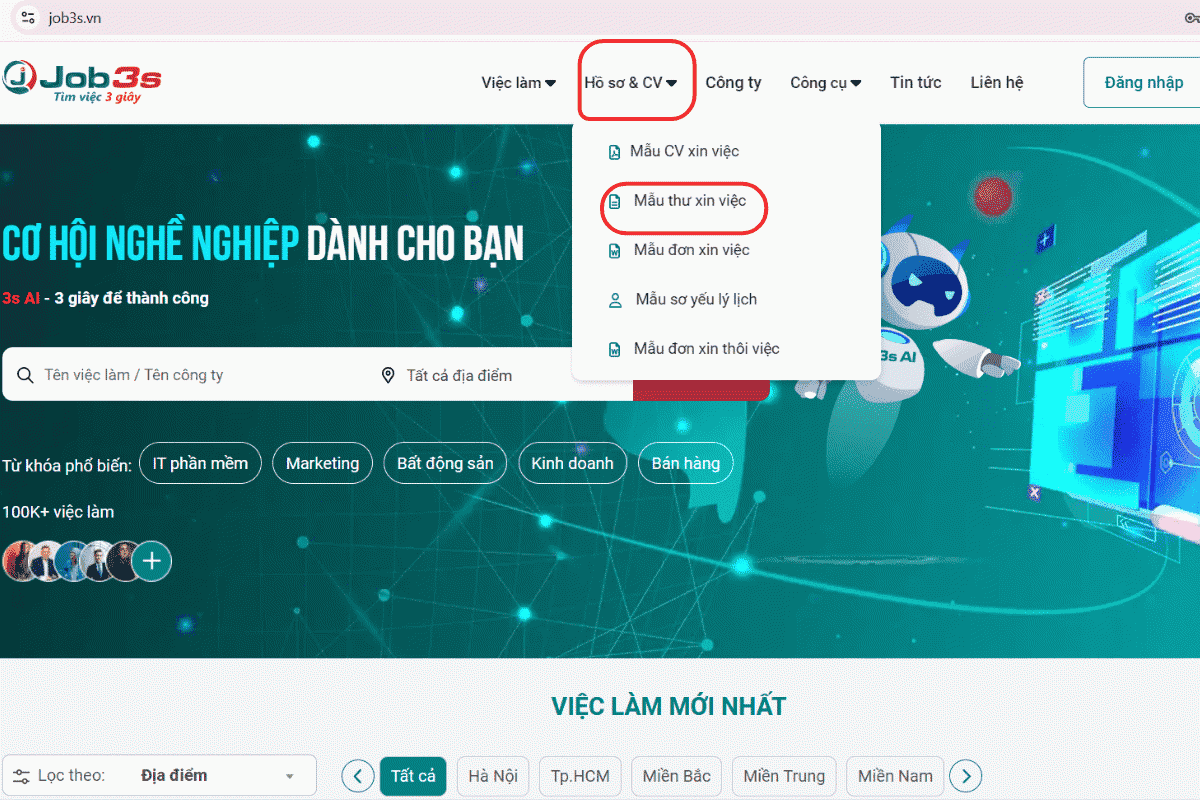Select the Mẫu CV xin việc document icon
The height and width of the screenshot is (800, 1200).
tap(613, 151)
